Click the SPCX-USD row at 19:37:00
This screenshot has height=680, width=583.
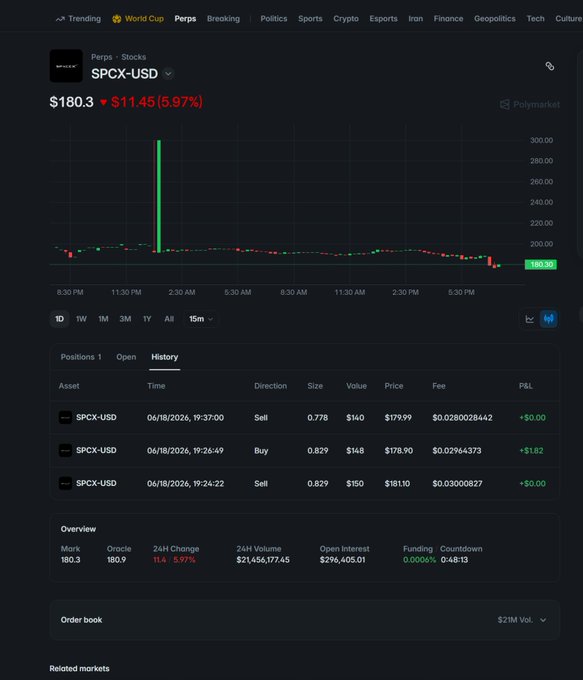pos(305,417)
